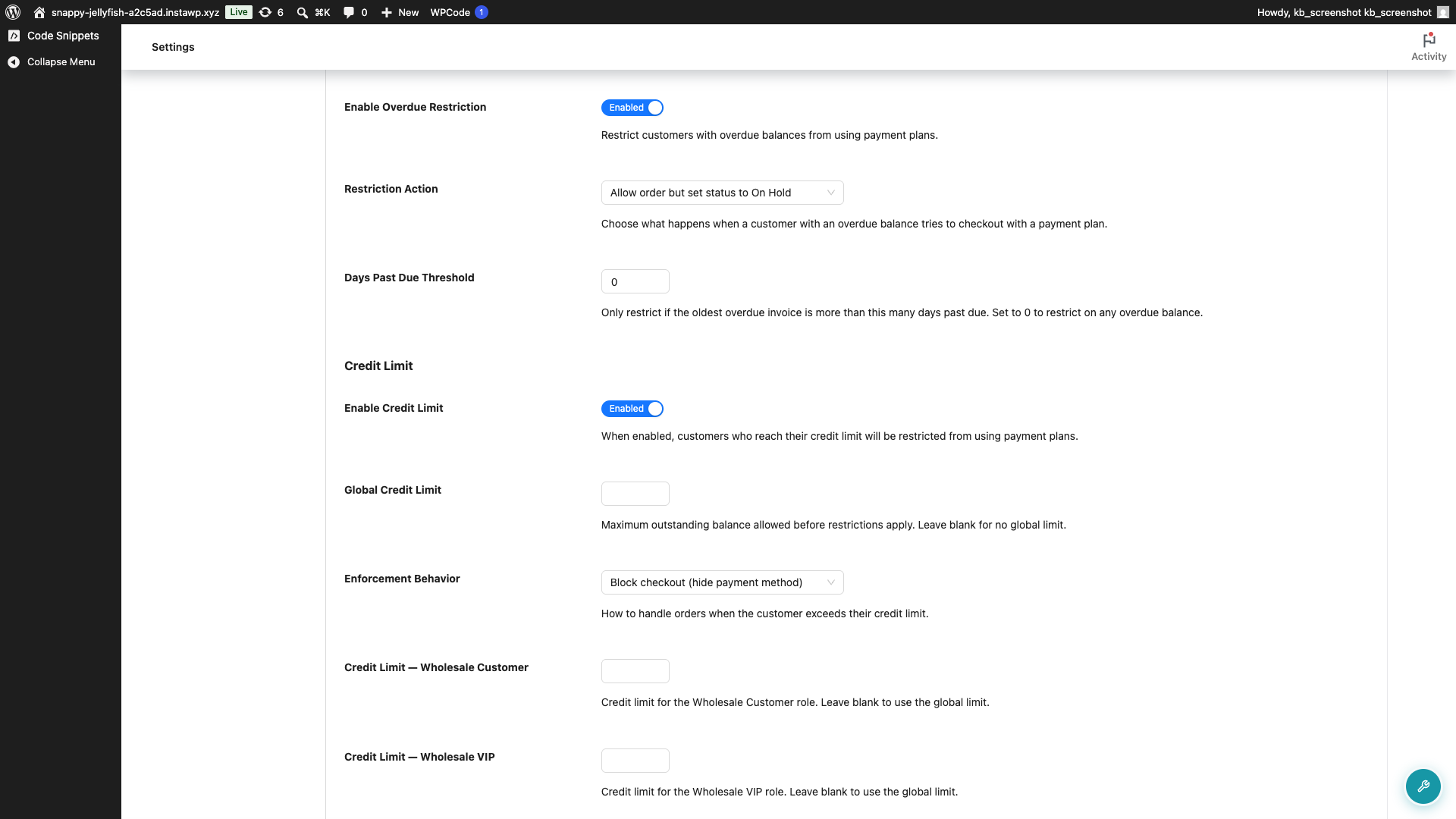Click the WPCode notification badge
1456x819 pixels.
(x=482, y=12)
